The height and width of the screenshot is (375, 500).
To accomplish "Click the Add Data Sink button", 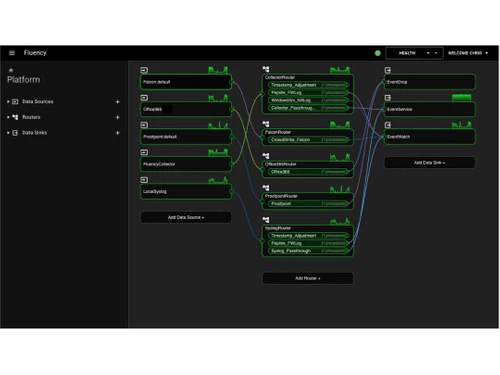I will (x=430, y=163).
